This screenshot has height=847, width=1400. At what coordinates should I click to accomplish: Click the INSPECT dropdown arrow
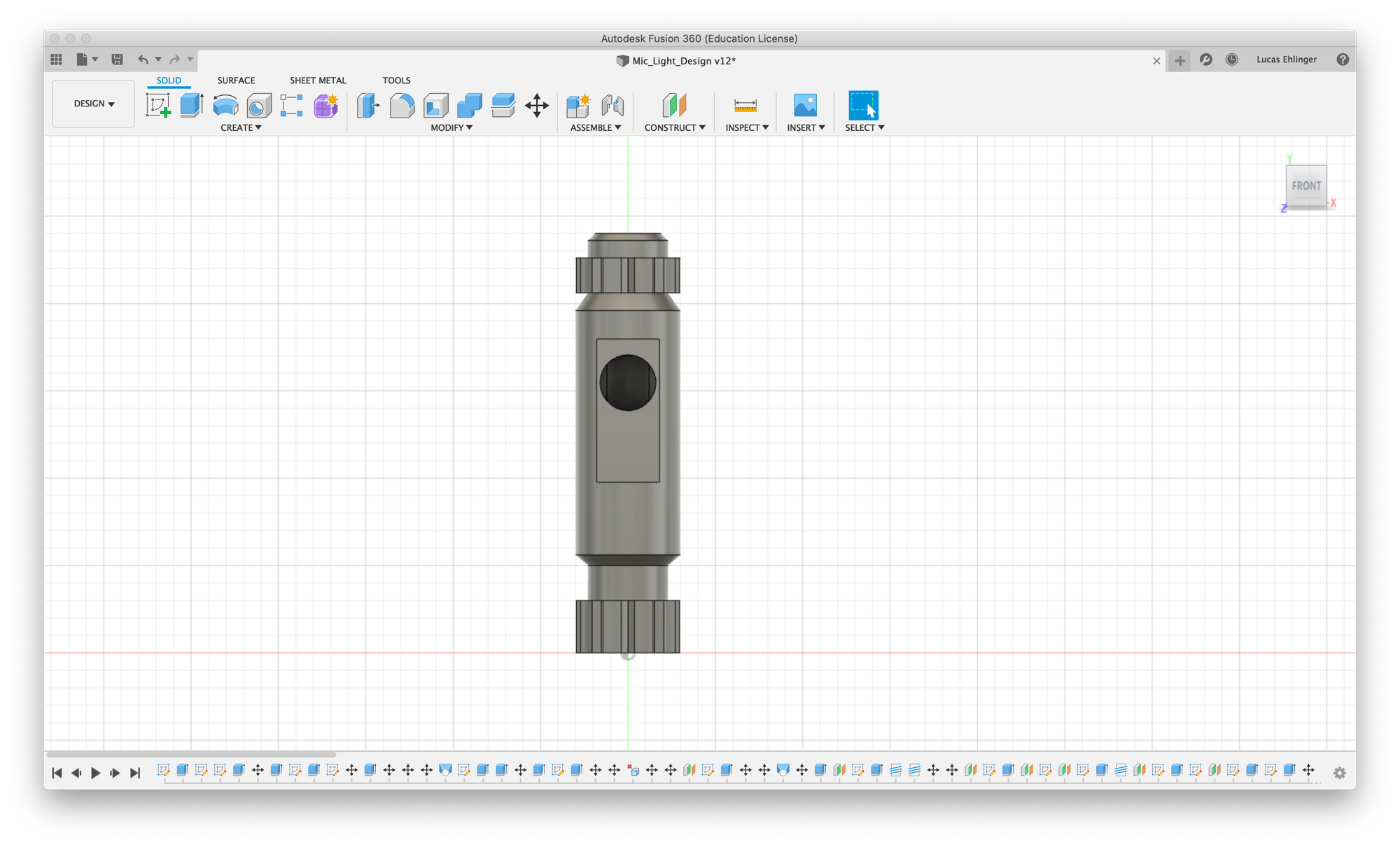764,127
